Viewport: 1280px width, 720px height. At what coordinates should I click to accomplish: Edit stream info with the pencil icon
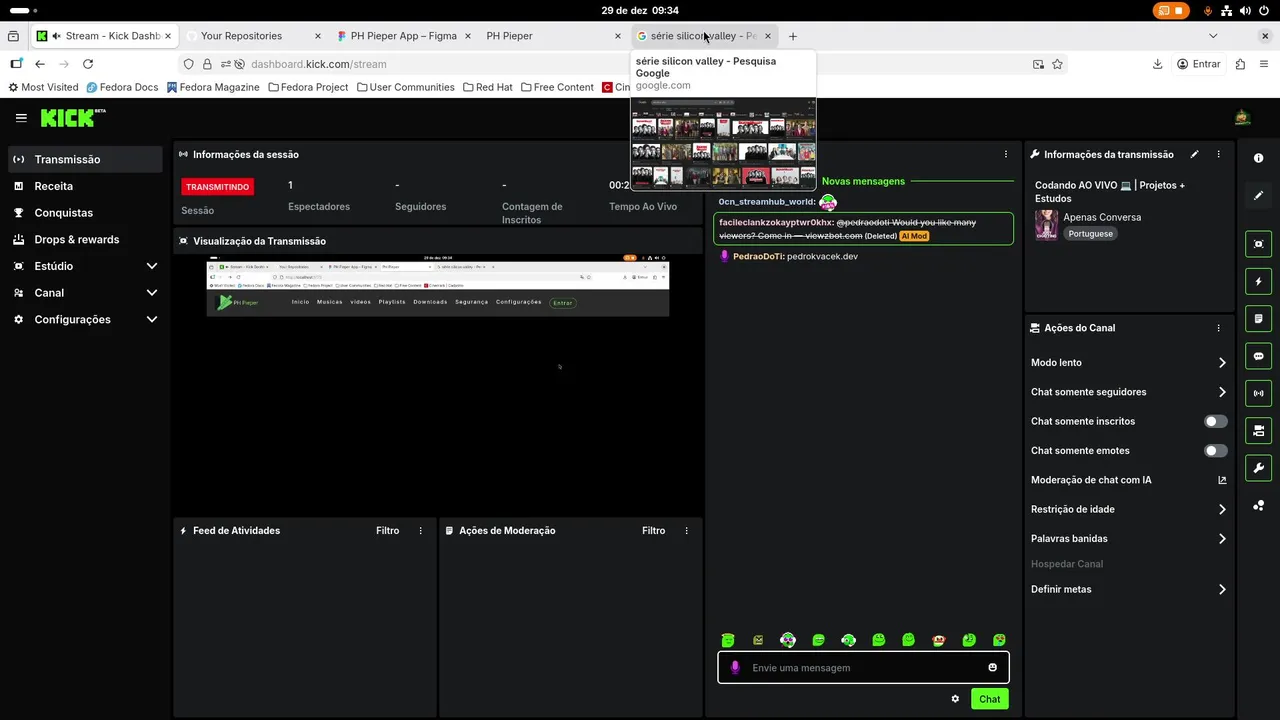(x=1194, y=154)
